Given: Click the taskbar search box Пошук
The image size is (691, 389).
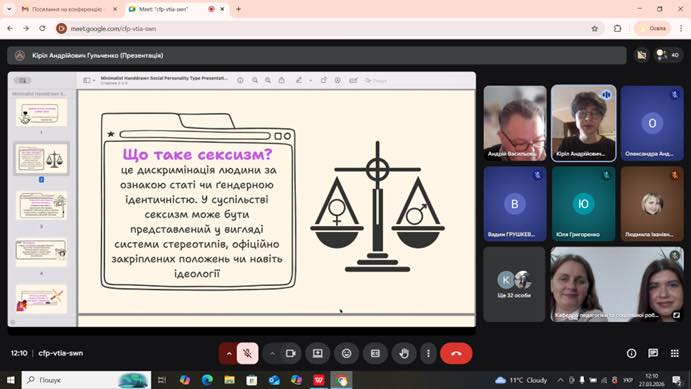Looking at the screenshot, I should [x=86, y=380].
